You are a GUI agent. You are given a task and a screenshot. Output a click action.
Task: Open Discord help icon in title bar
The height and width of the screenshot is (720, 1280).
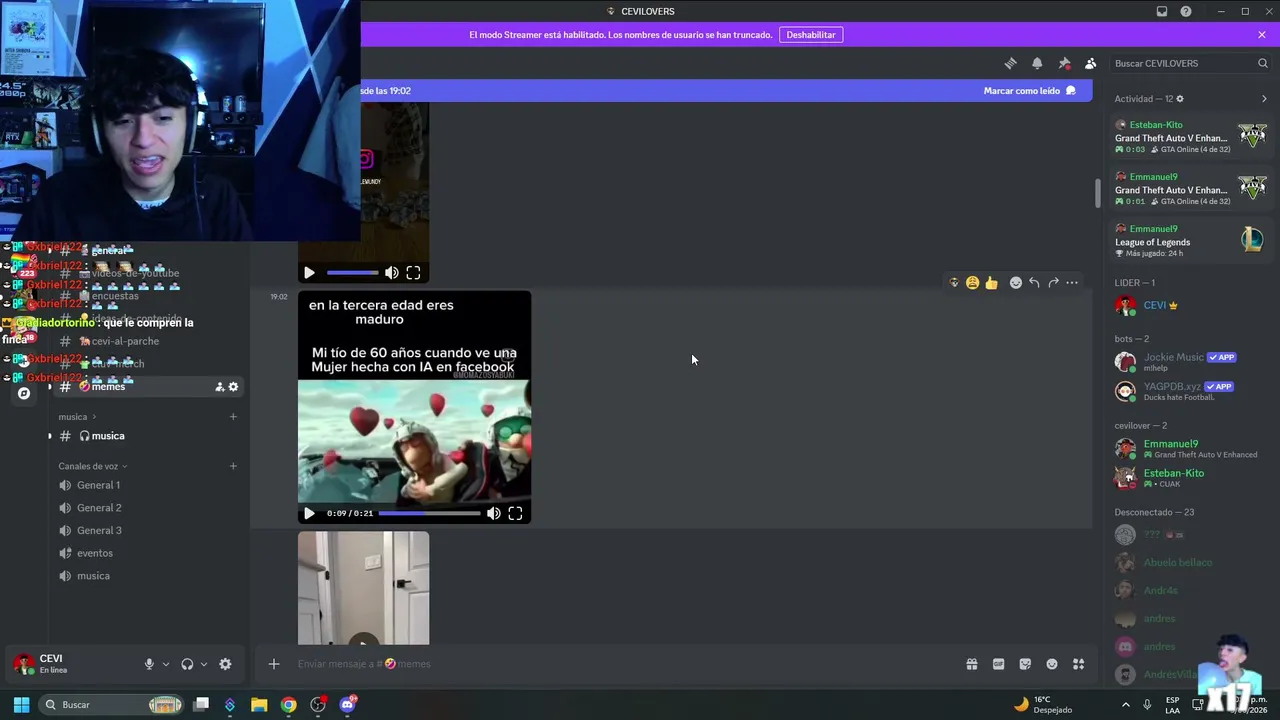(x=1186, y=11)
